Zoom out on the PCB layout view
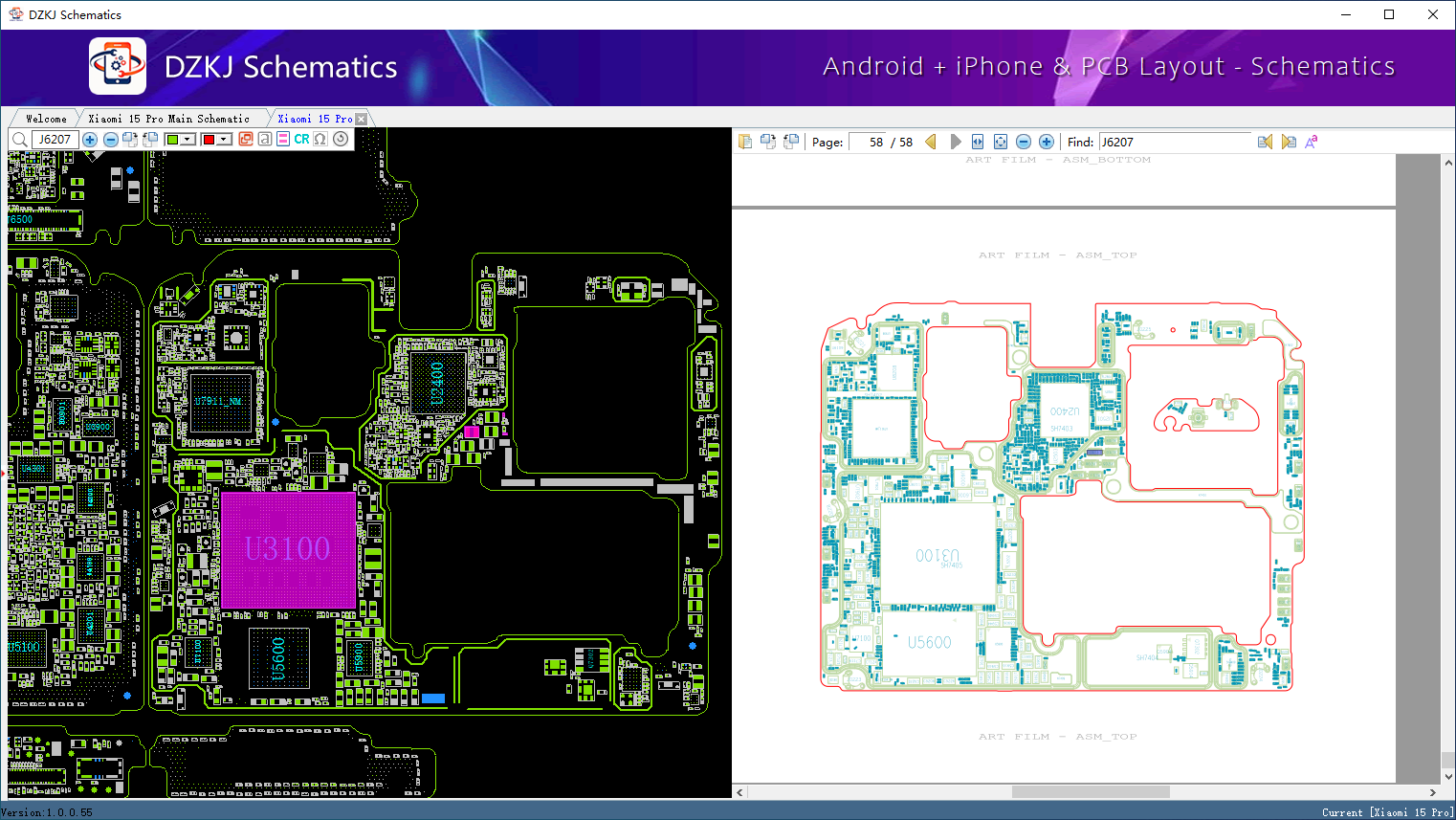This screenshot has height=820, width=1456. (x=110, y=140)
